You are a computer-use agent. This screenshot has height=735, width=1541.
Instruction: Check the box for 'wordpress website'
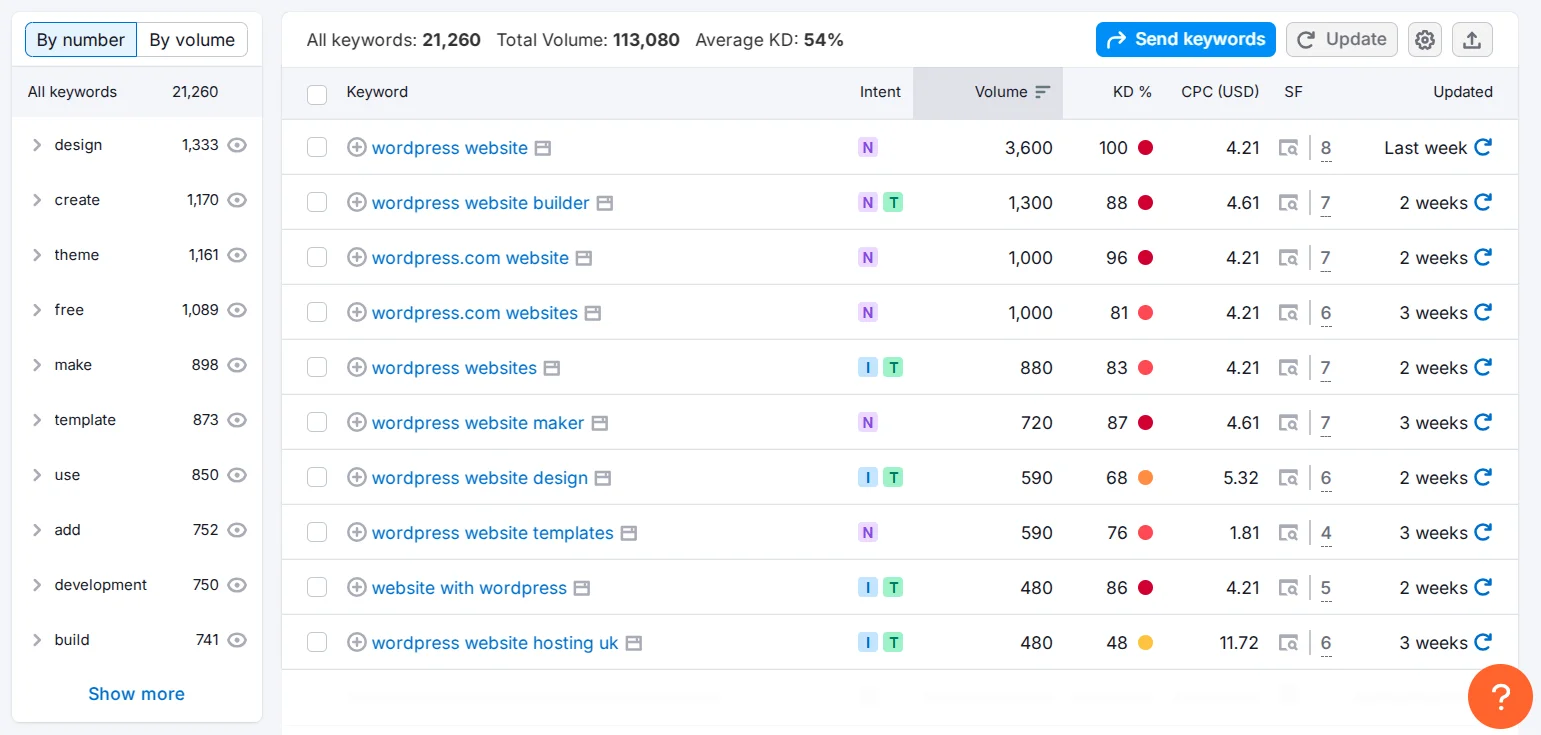point(317,147)
